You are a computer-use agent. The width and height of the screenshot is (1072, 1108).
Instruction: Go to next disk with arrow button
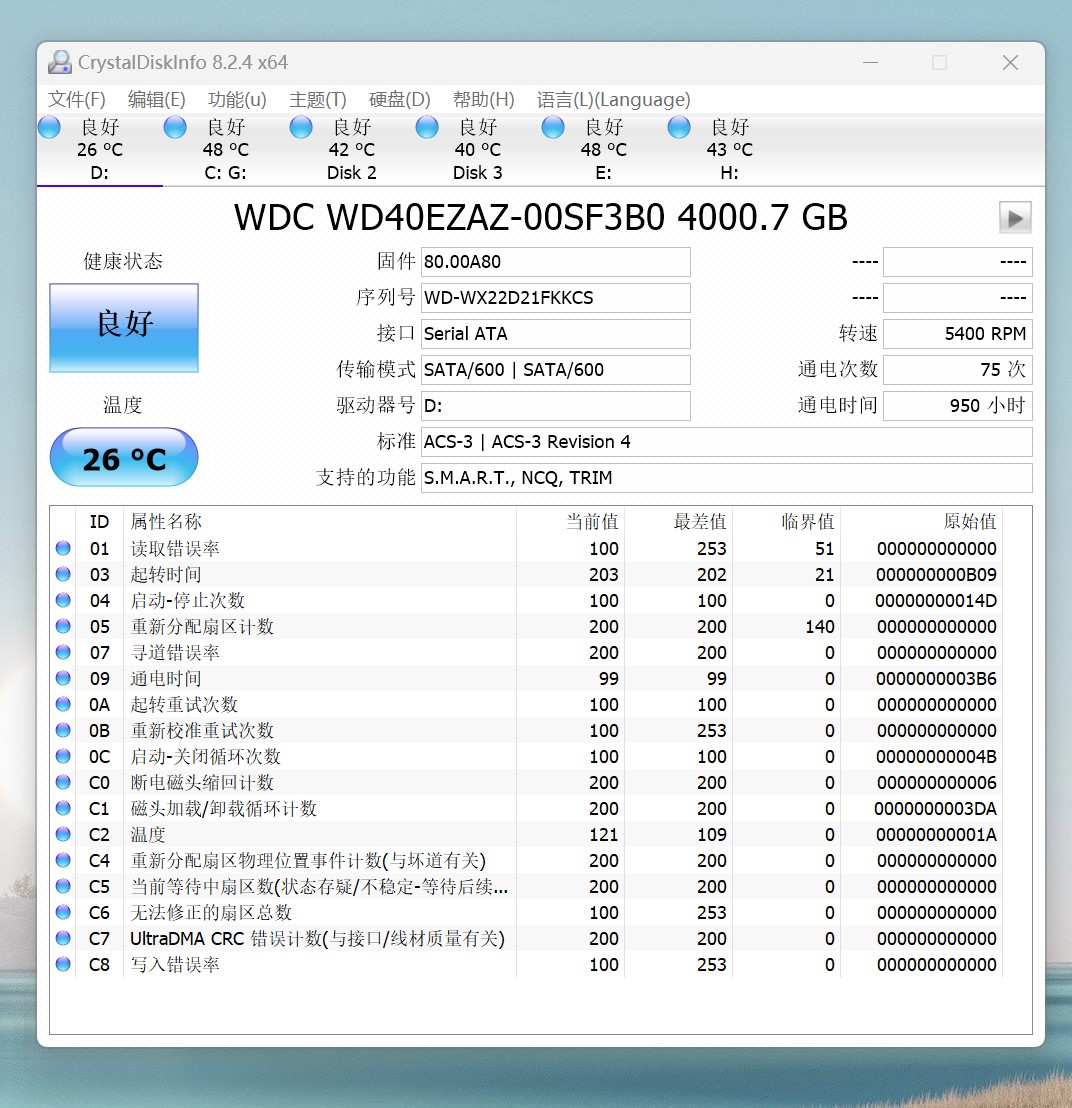click(1015, 218)
